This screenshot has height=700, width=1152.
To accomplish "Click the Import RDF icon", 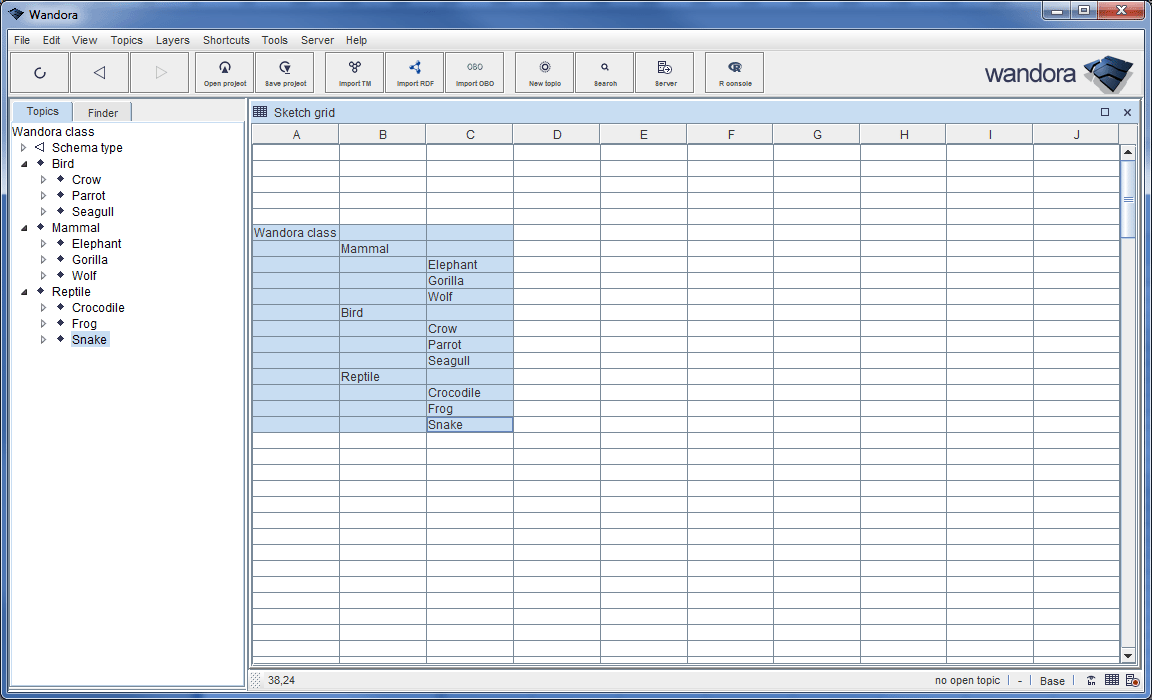I will [415, 72].
